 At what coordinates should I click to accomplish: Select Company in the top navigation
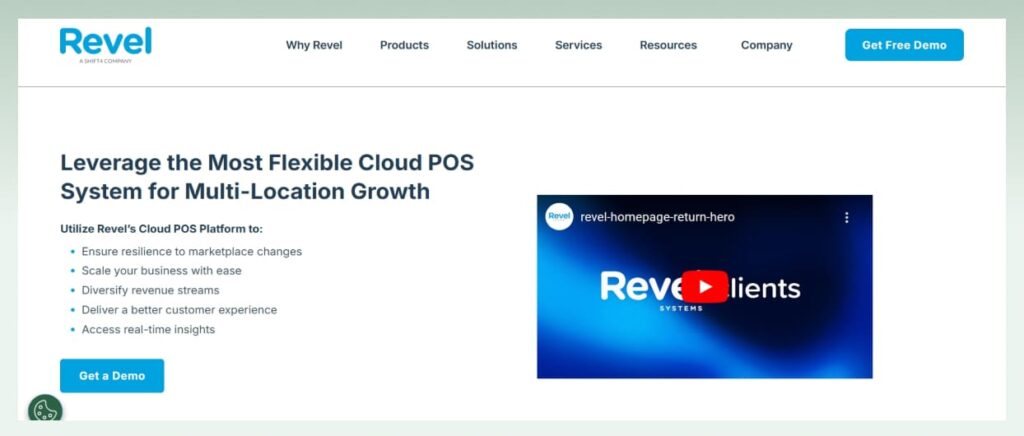pyautogui.click(x=766, y=45)
